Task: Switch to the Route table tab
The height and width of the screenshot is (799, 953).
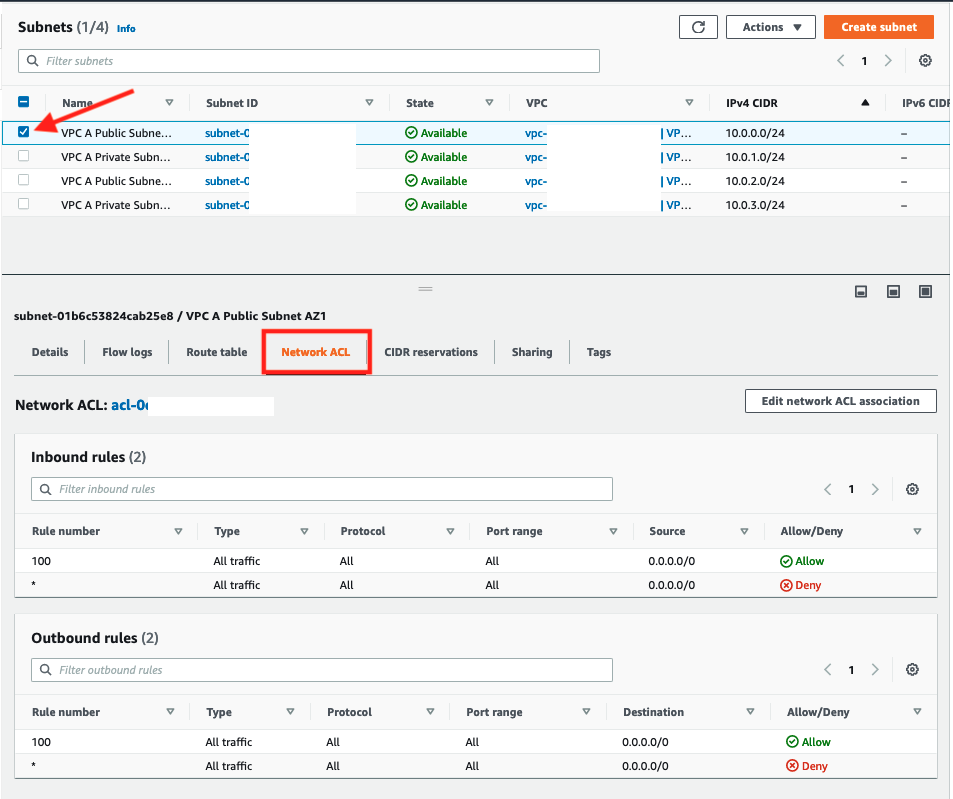Action: pos(217,352)
